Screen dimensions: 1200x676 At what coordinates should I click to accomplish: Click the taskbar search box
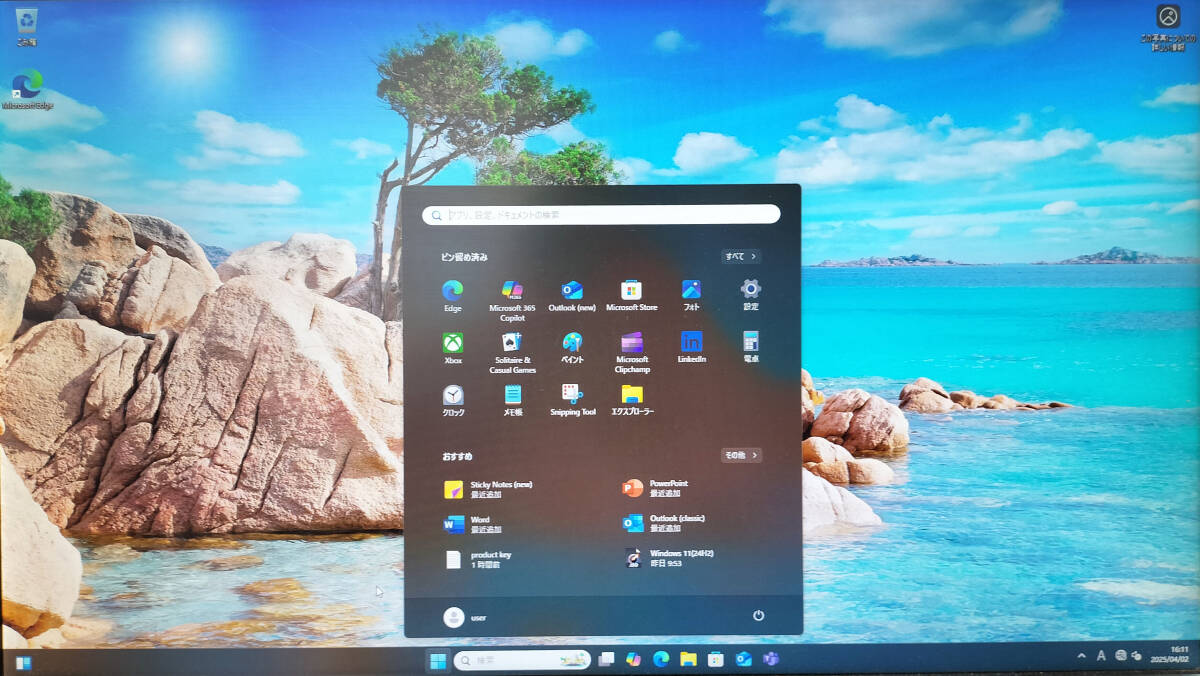(521, 660)
